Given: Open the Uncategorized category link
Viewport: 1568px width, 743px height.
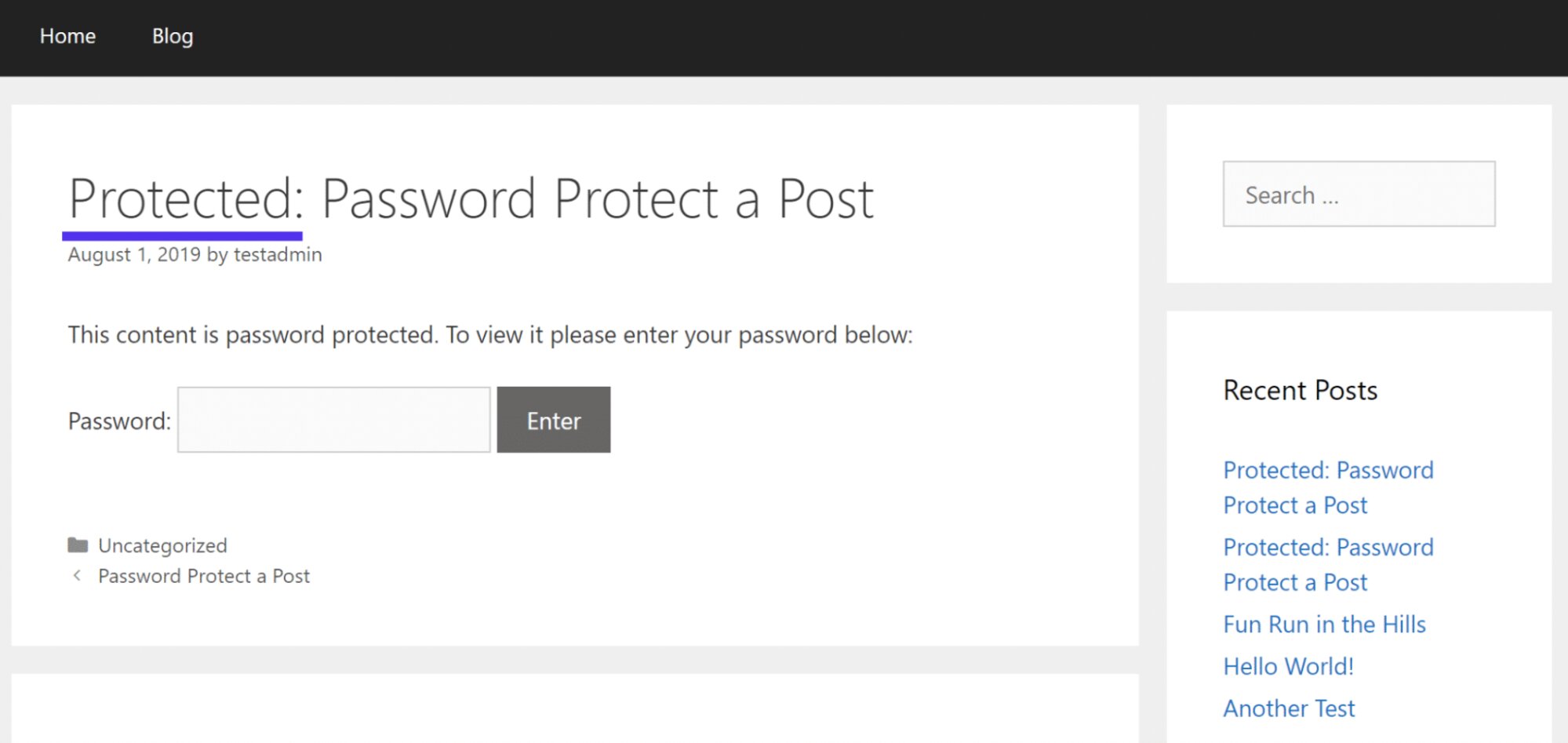Looking at the screenshot, I should coord(162,545).
